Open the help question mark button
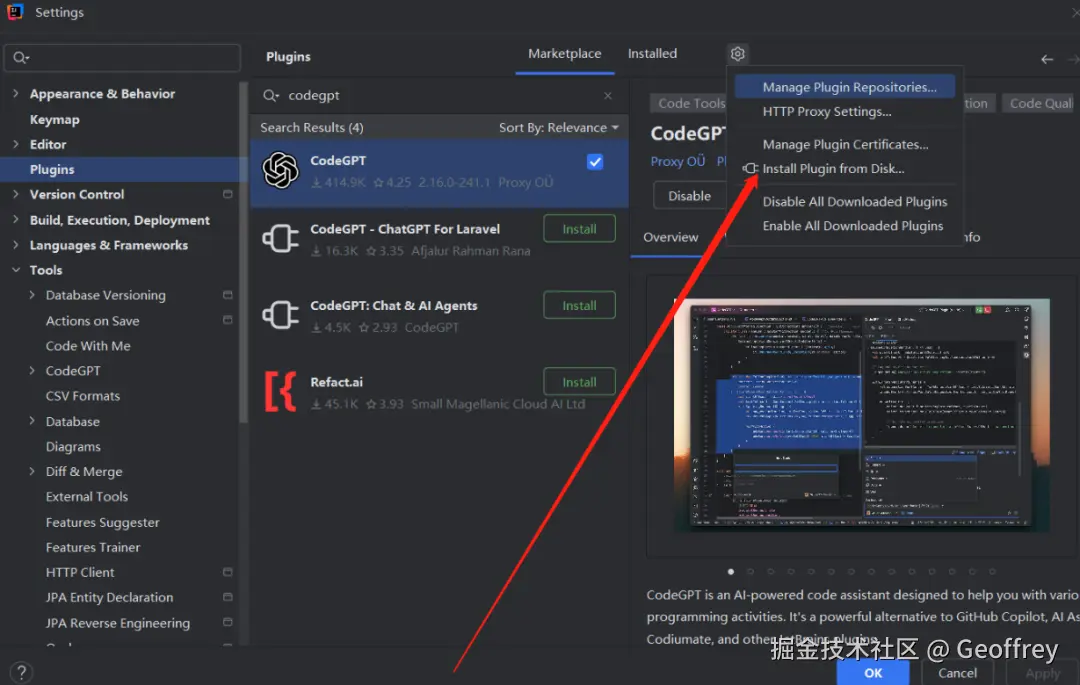This screenshot has height=685, width=1080. pos(21,672)
